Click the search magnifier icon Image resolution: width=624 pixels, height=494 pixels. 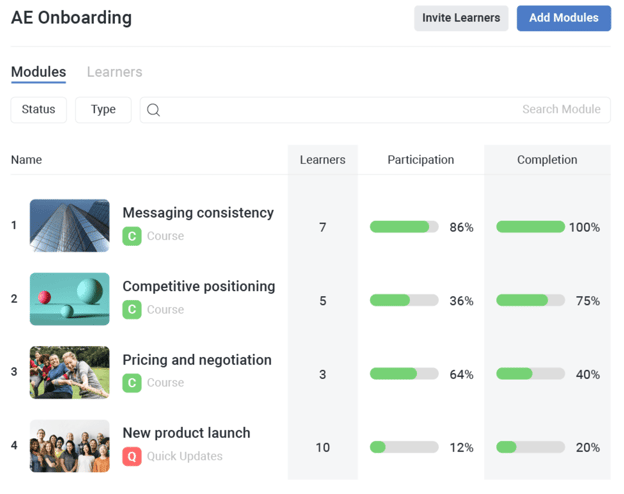pyautogui.click(x=153, y=110)
